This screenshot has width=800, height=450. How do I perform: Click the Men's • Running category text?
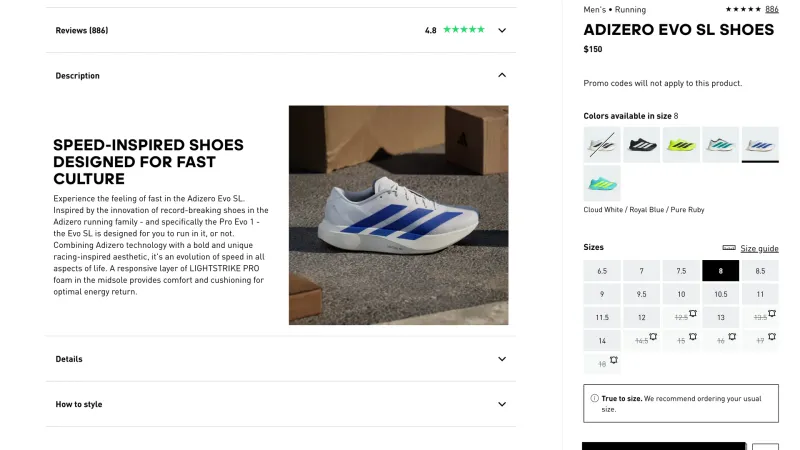[x=614, y=10]
